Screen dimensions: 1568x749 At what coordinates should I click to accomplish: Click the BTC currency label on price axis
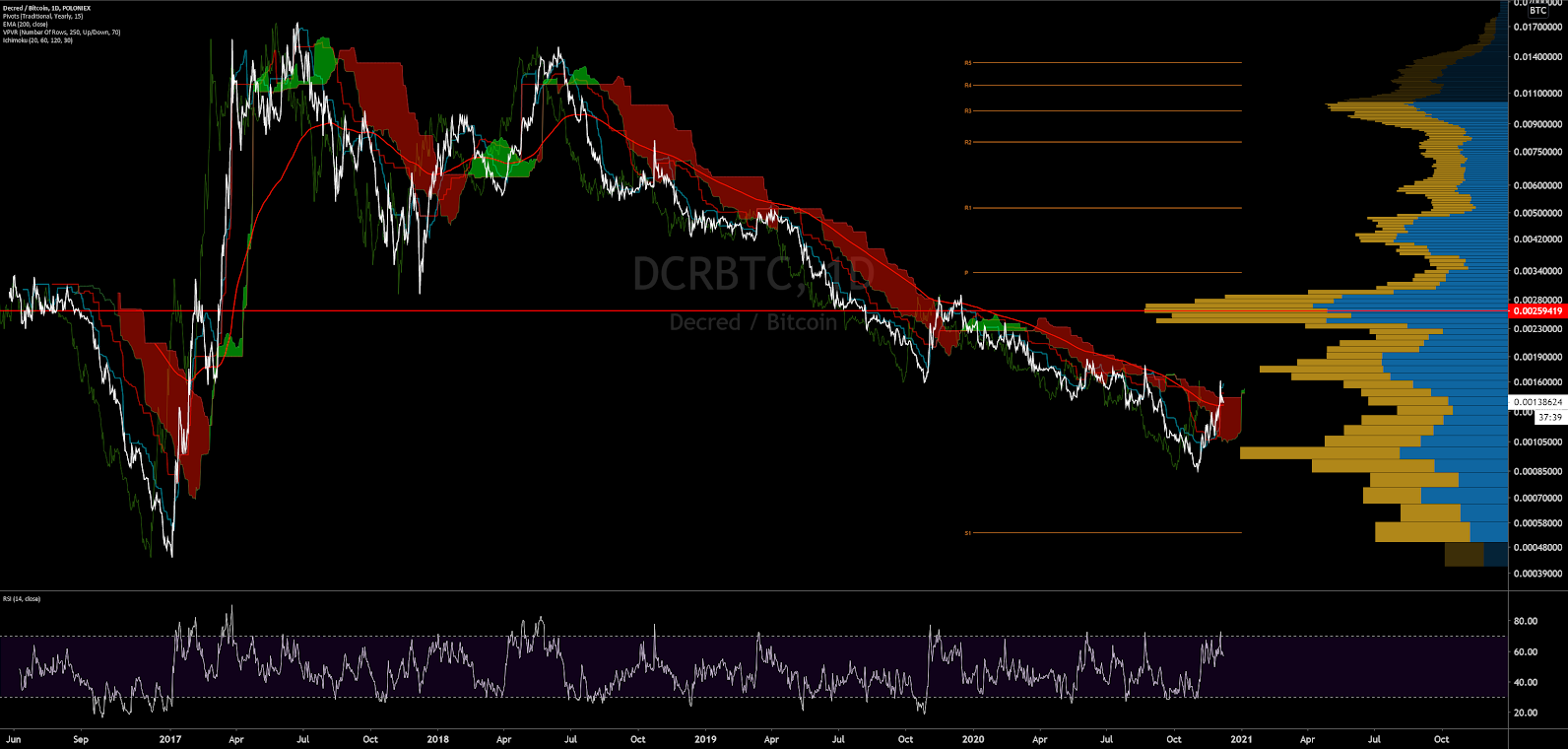[1537, 10]
